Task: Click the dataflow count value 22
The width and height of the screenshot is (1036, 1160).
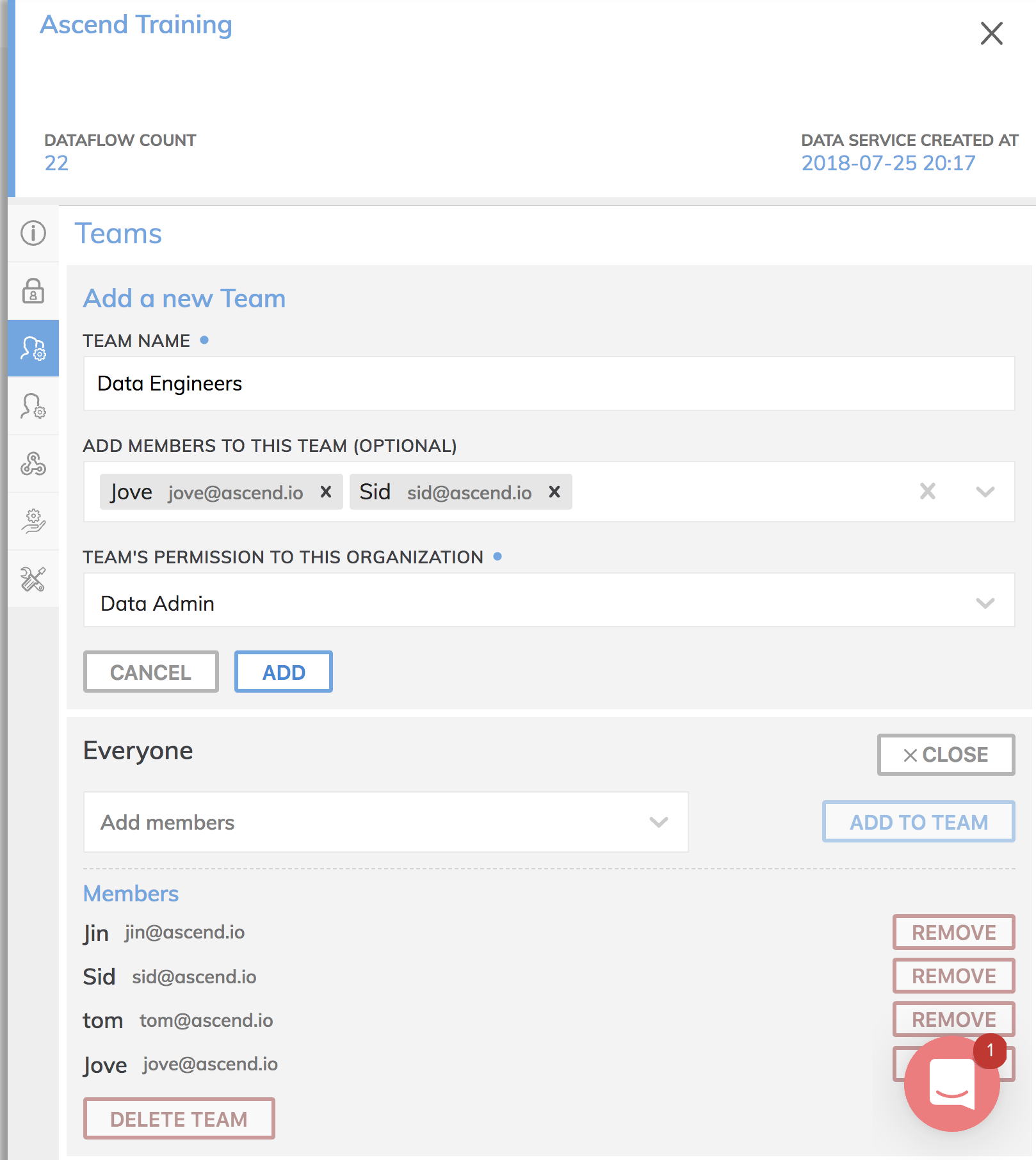Action: 56,163
